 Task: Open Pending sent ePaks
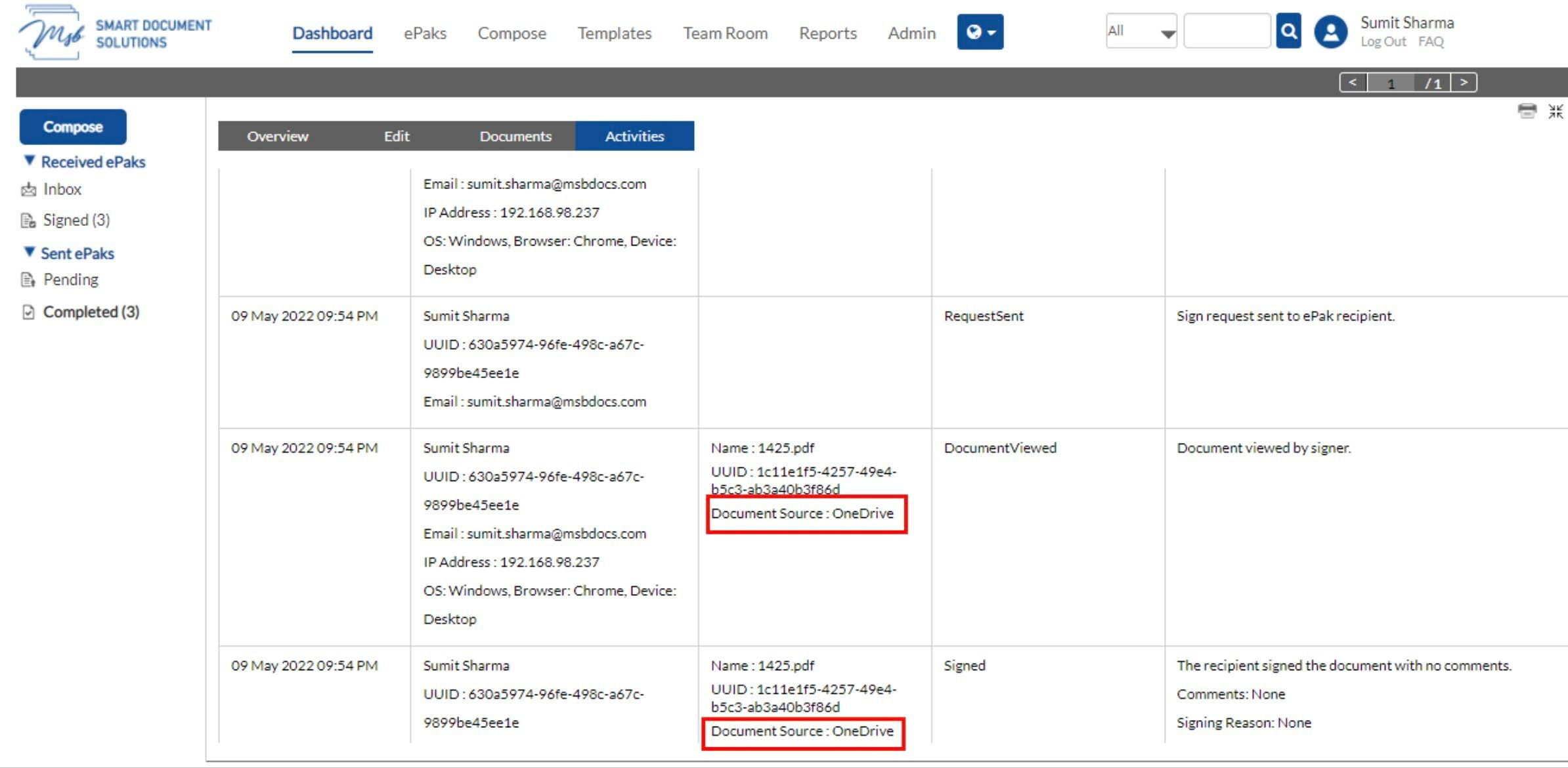pos(71,280)
